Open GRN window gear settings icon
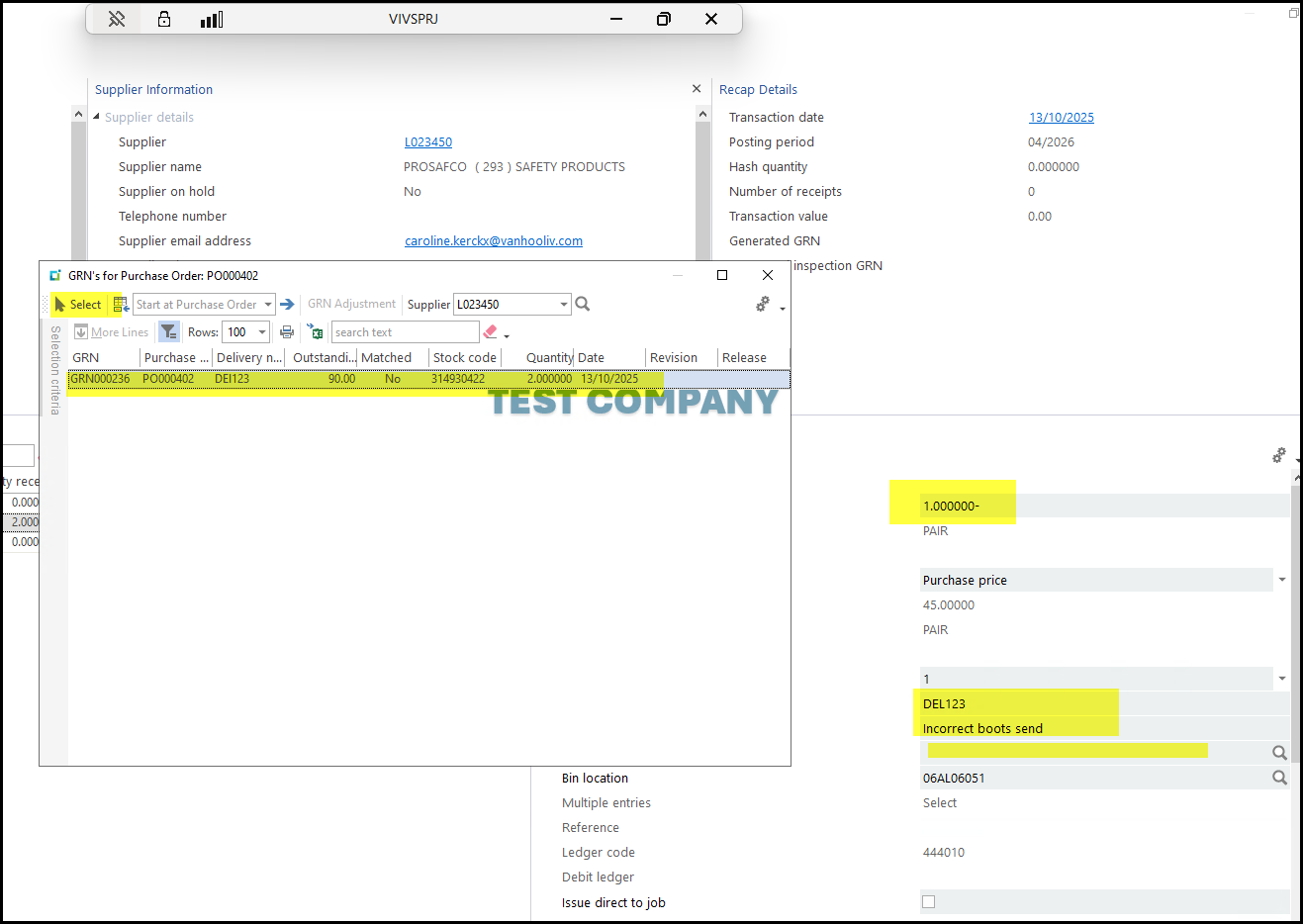The width and height of the screenshot is (1303, 924). (763, 305)
